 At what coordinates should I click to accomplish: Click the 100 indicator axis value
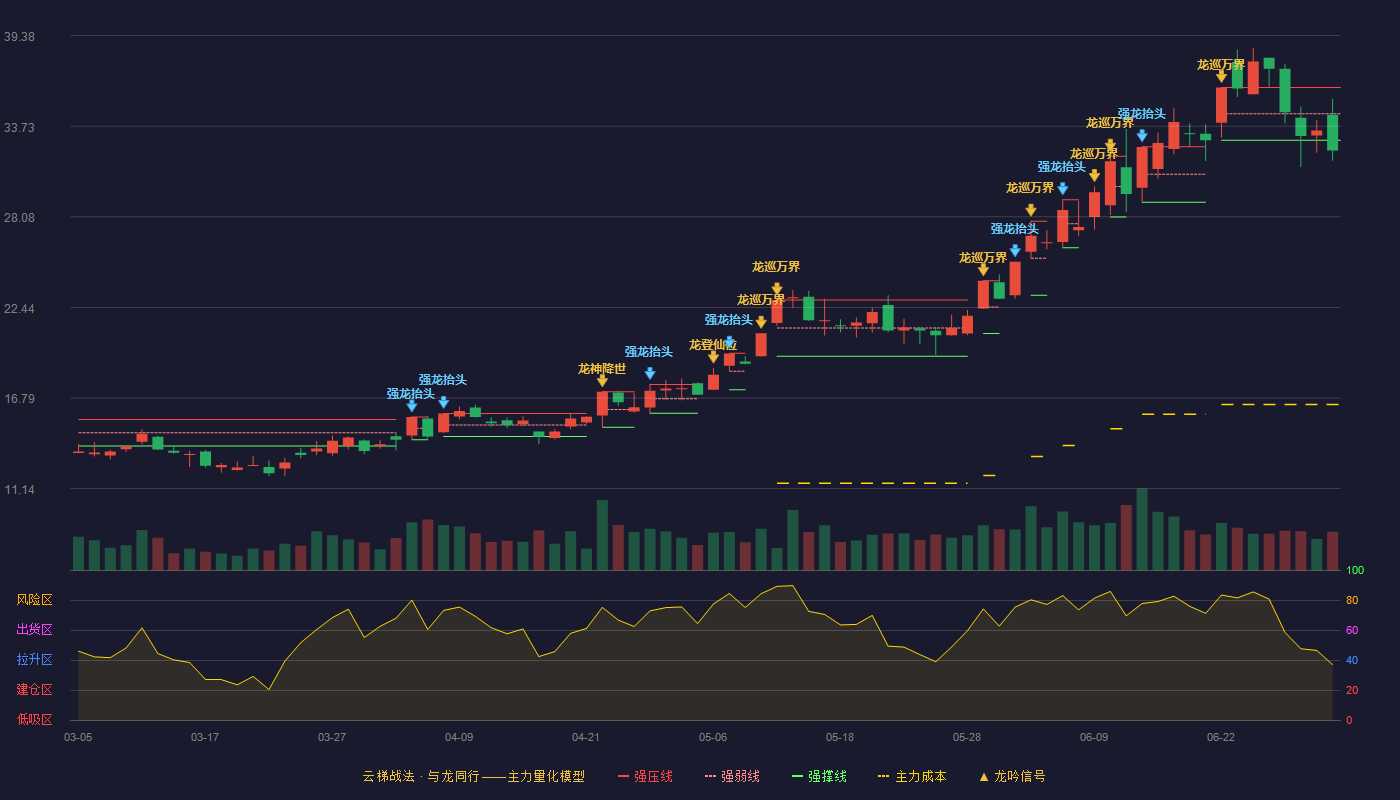coord(1355,571)
